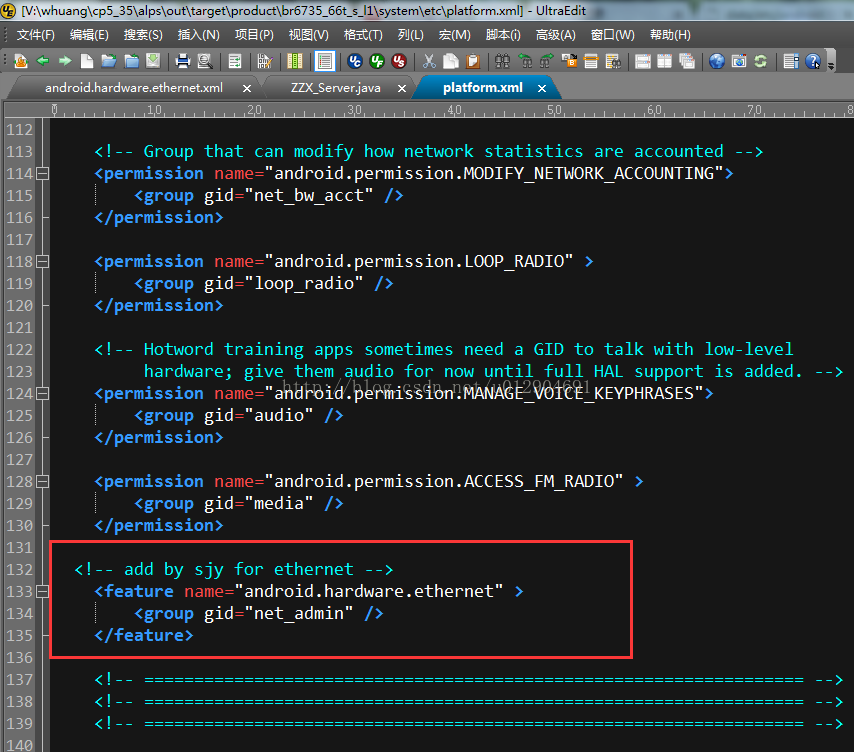Viewport: 854px width, 752px height.
Task: Click Find Next binoculars icon
Action: pyautogui.click(x=547, y=61)
